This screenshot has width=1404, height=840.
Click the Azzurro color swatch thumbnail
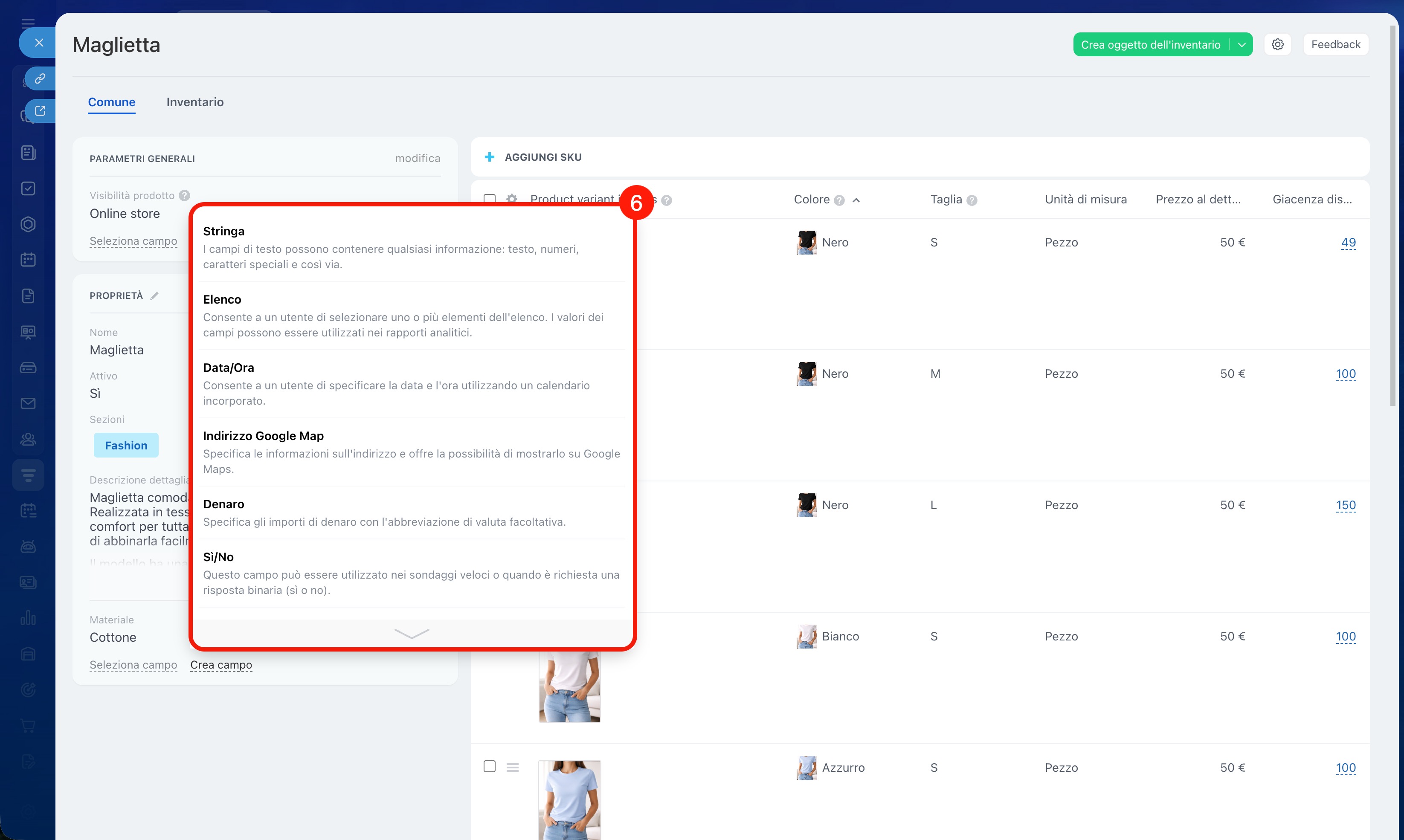coord(806,768)
